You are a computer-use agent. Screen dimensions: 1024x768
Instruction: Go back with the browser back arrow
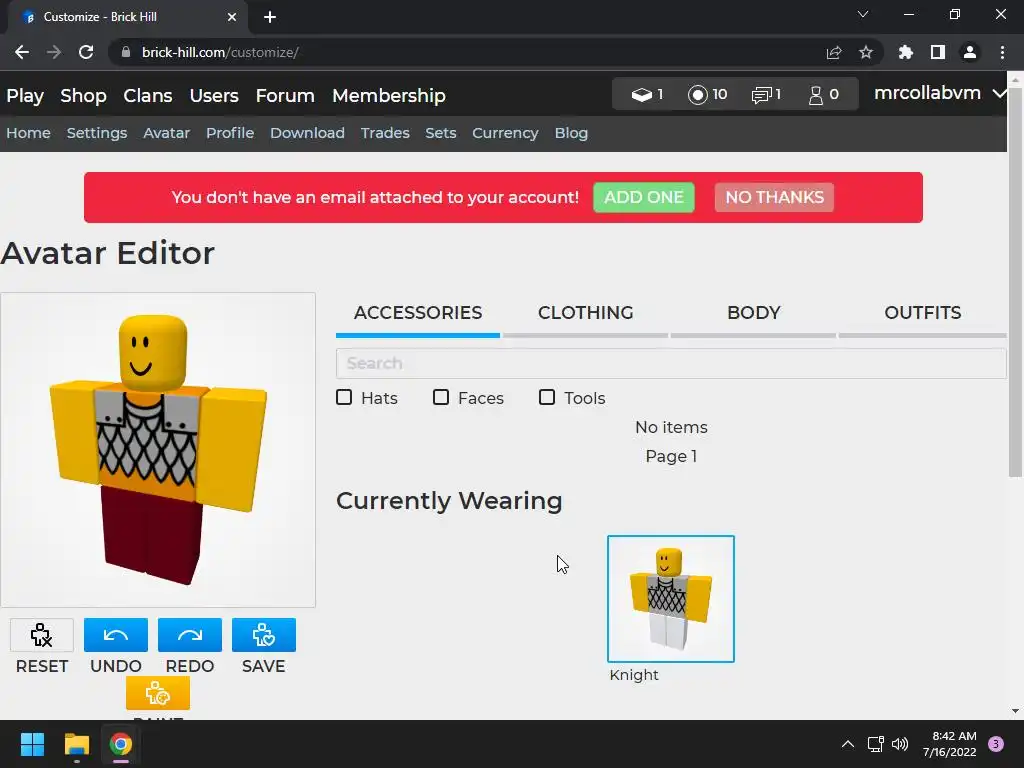tap(22, 52)
